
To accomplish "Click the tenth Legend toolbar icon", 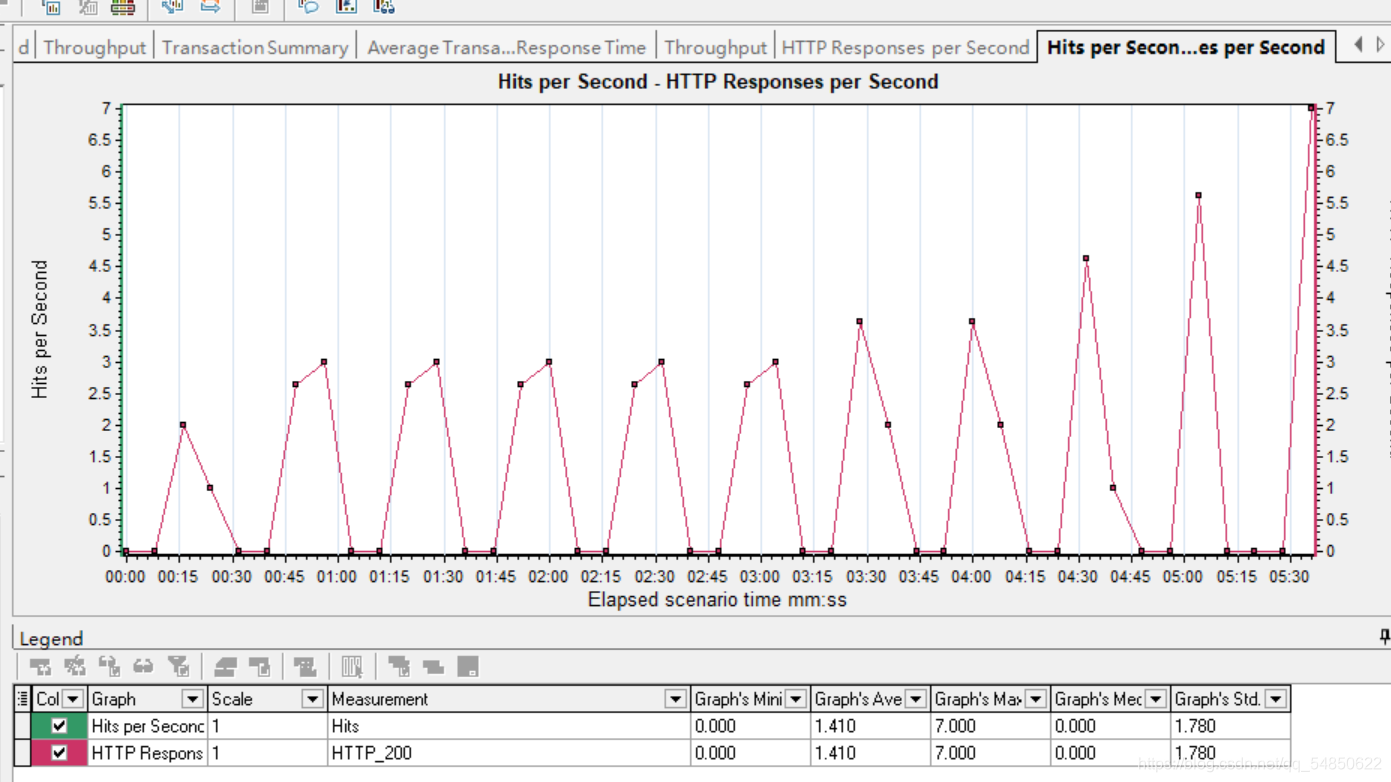I will [398, 666].
